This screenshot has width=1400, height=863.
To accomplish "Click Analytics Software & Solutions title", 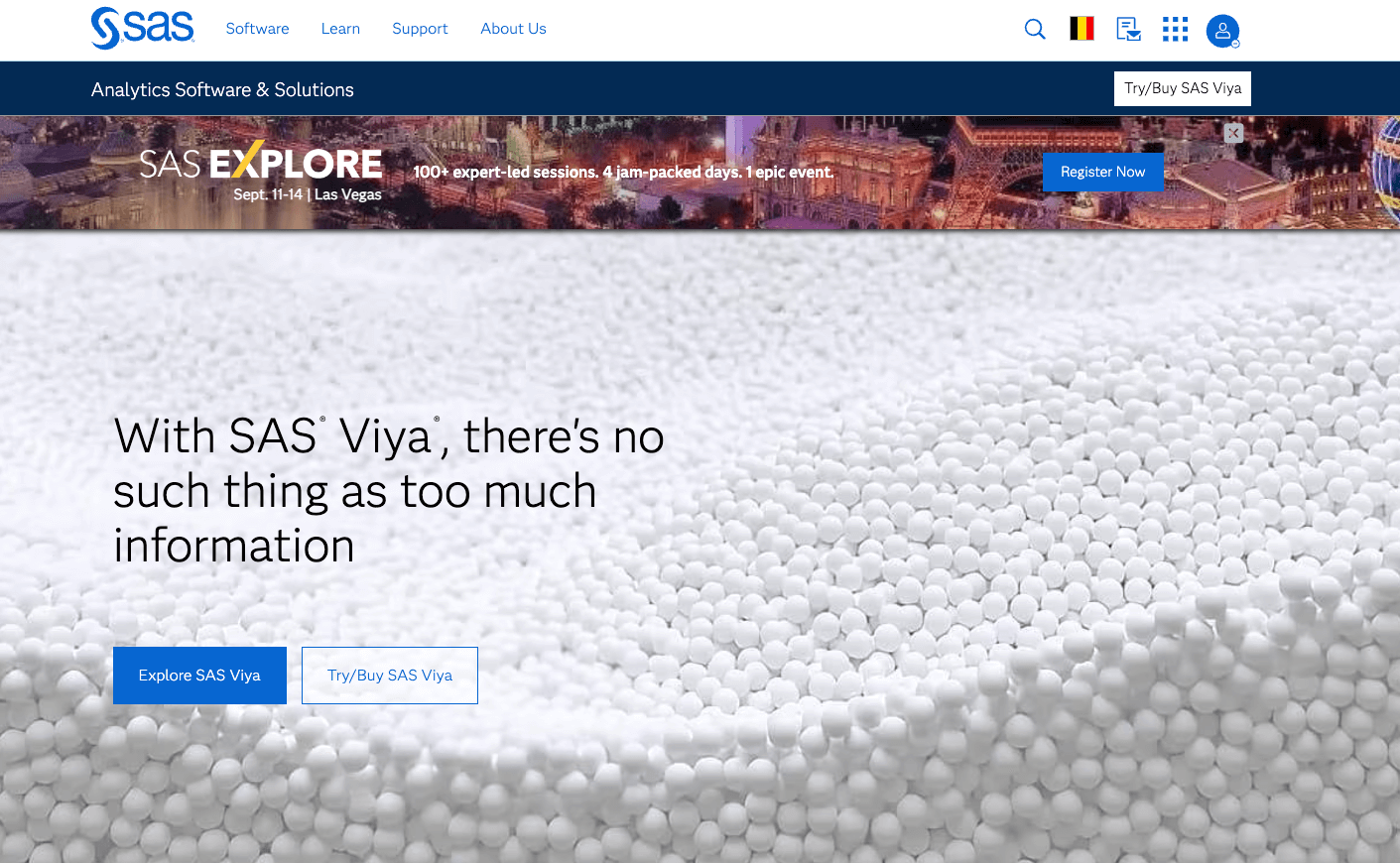I will tap(222, 89).
